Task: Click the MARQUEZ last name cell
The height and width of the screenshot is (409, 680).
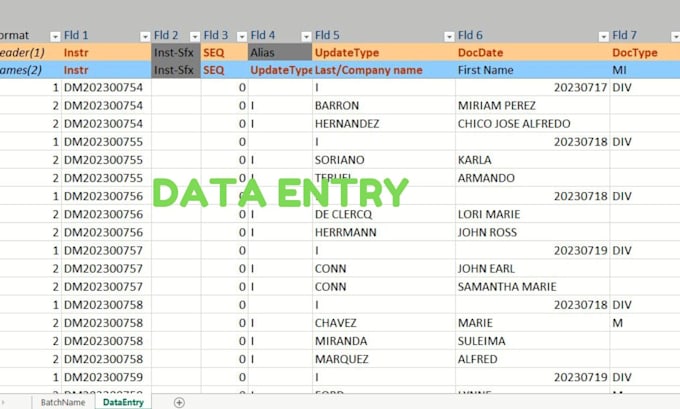Action: [x=383, y=359]
